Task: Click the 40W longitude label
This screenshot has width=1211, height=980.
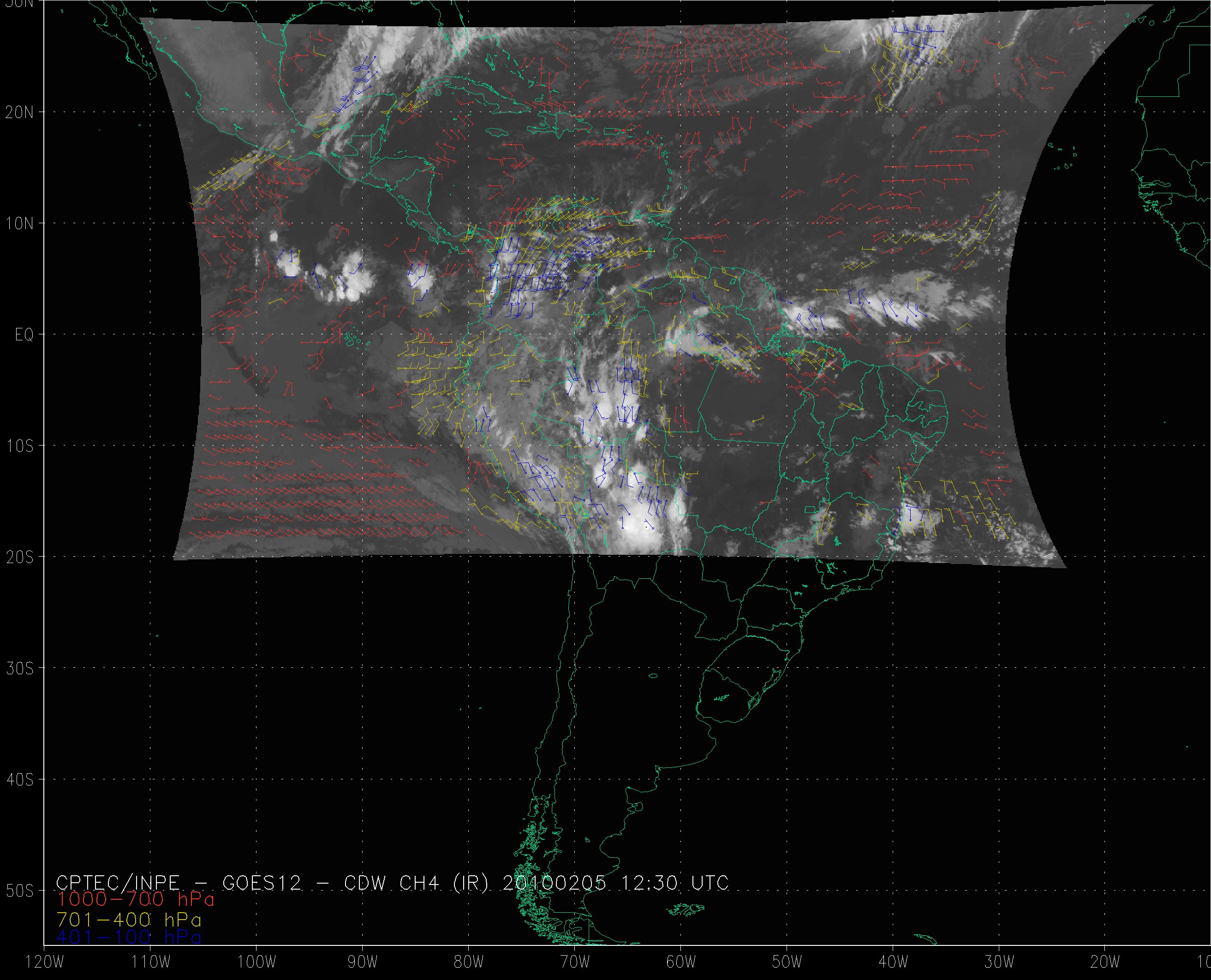Action: click(x=893, y=962)
